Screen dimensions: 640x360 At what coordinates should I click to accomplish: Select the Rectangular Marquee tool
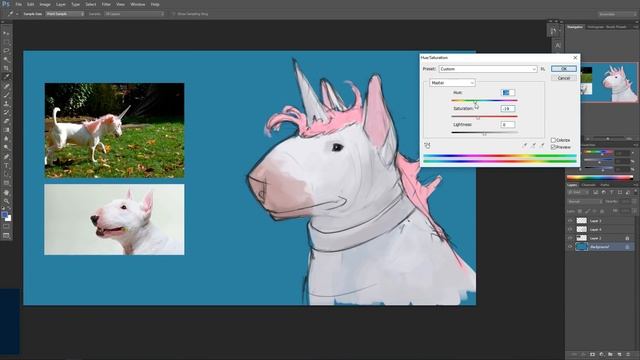coord(6,42)
